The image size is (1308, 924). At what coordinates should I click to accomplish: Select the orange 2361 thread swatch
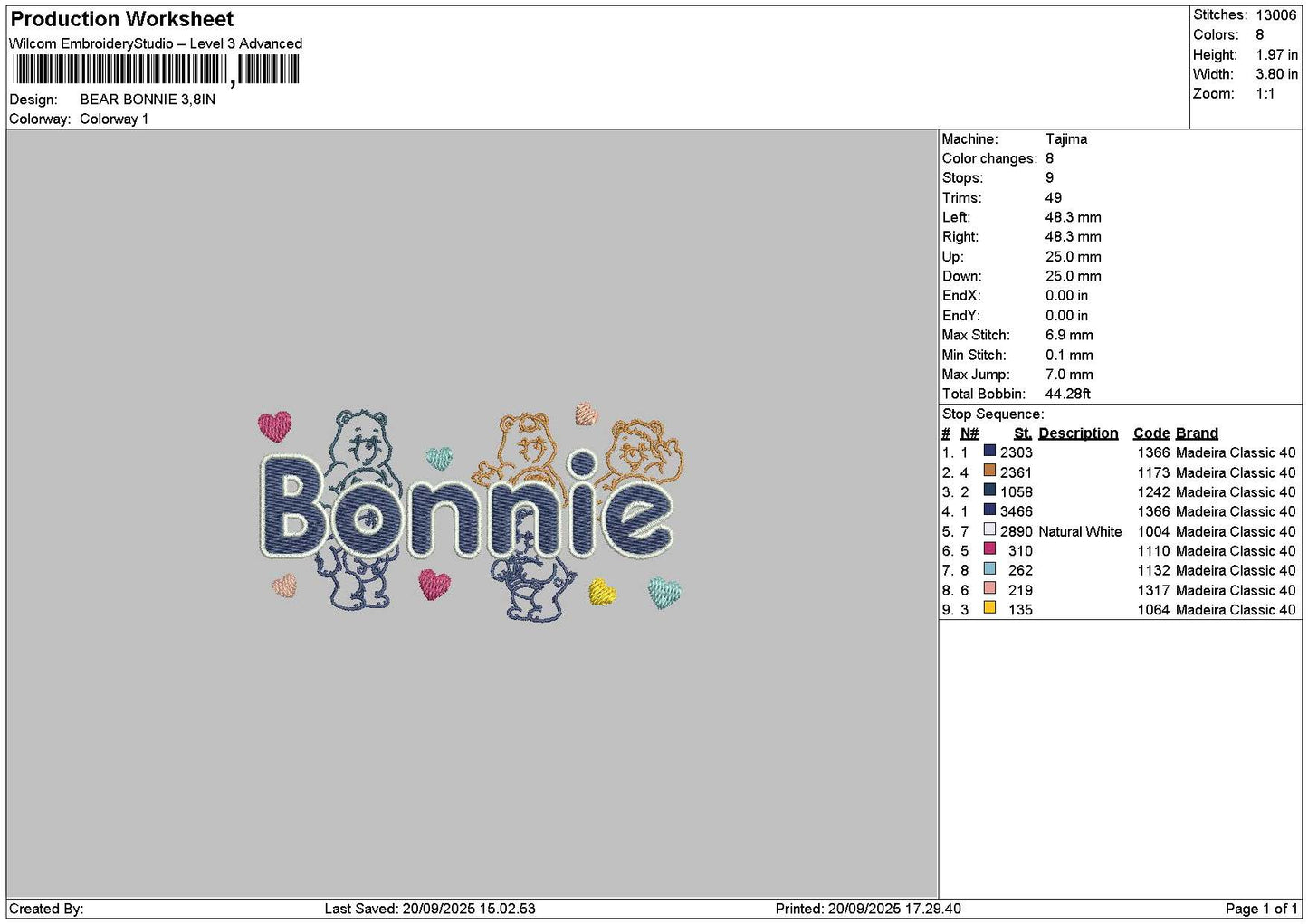[989, 471]
